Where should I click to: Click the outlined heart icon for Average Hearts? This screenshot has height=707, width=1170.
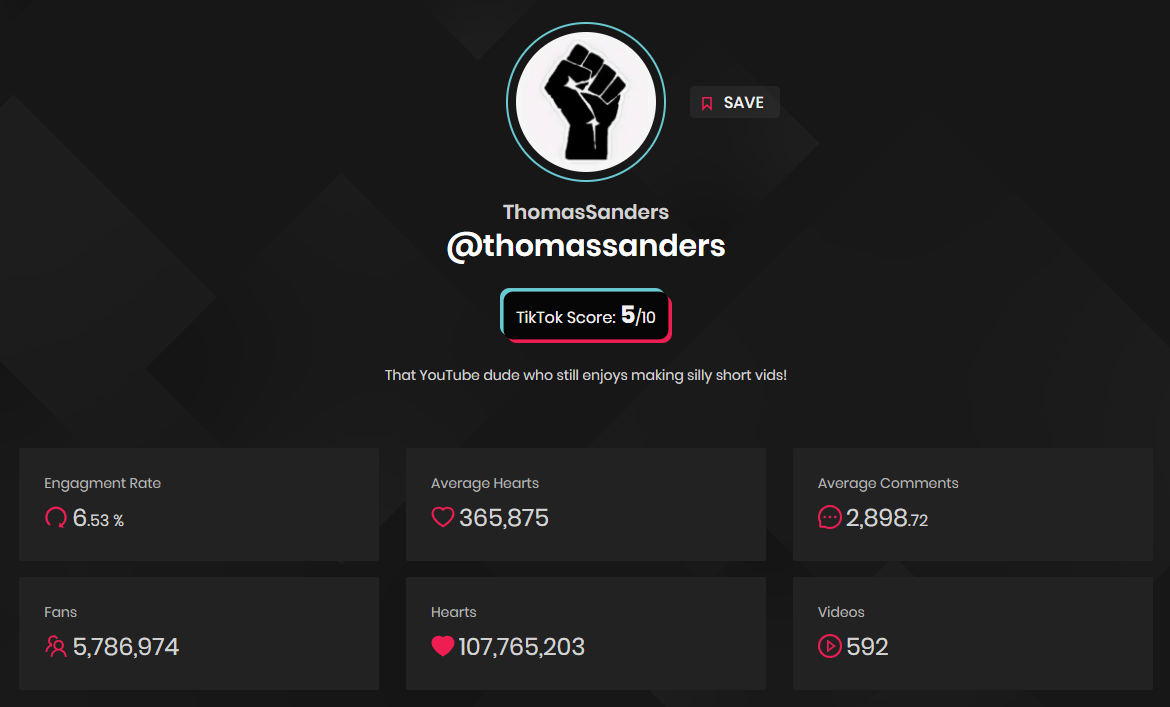442,517
